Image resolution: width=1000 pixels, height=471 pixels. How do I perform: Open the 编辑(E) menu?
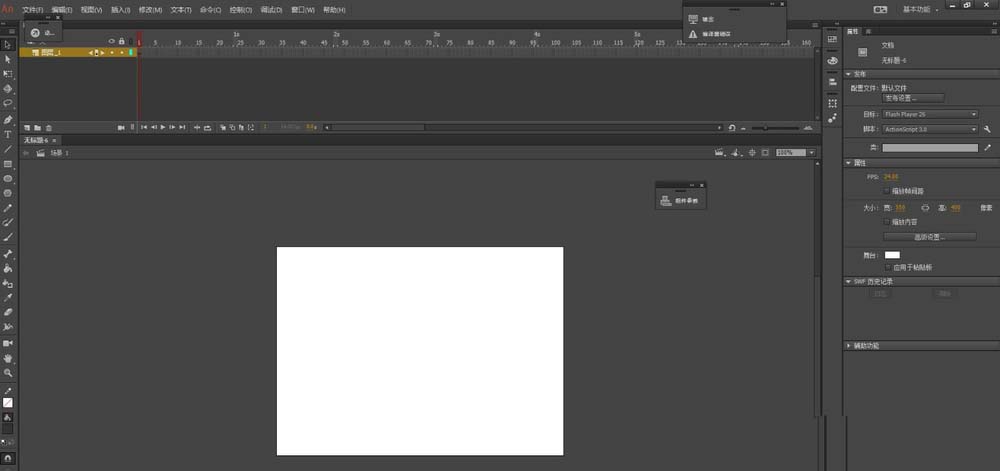62,10
